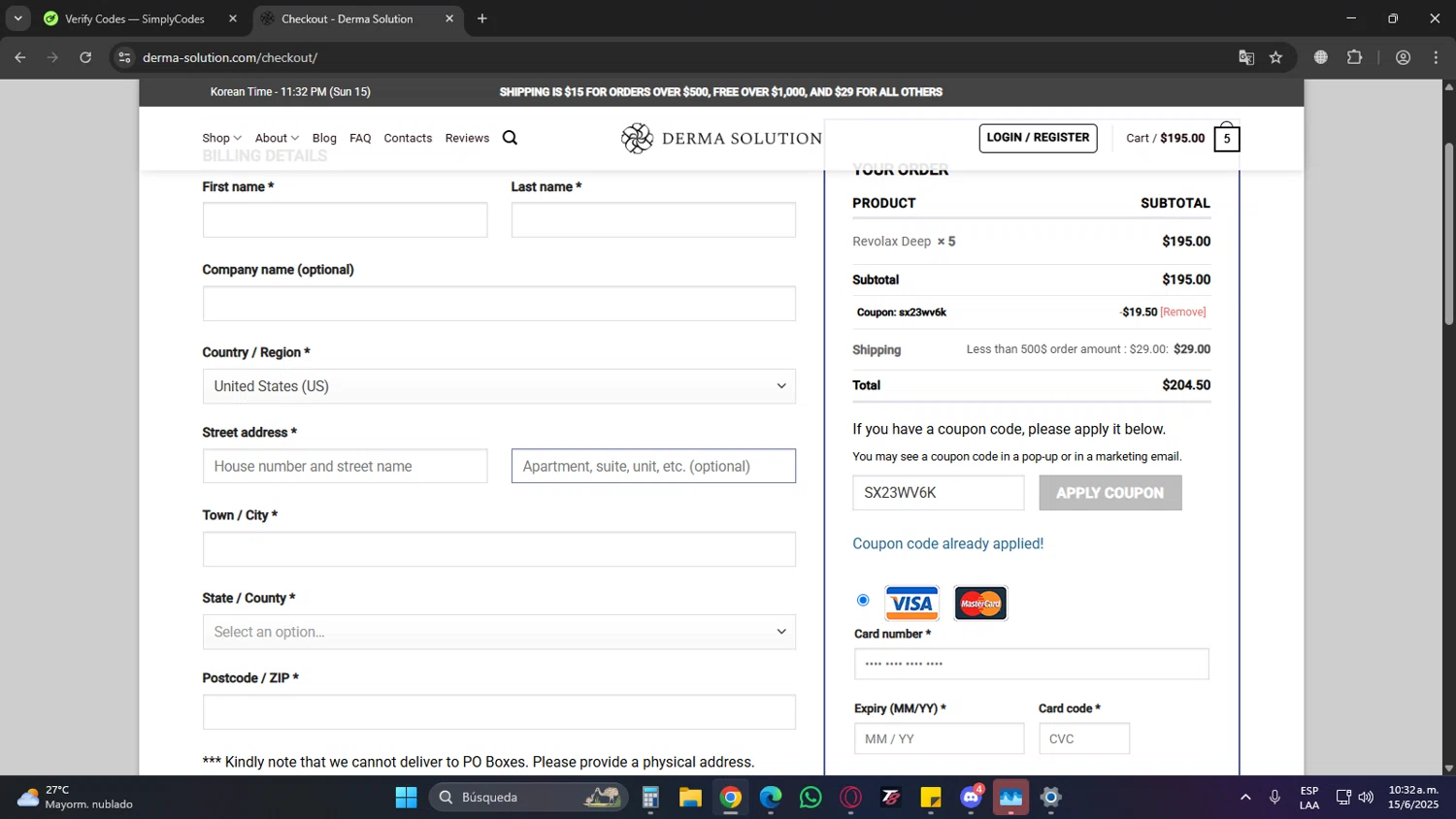Open the weather widget on taskbar

76,798
